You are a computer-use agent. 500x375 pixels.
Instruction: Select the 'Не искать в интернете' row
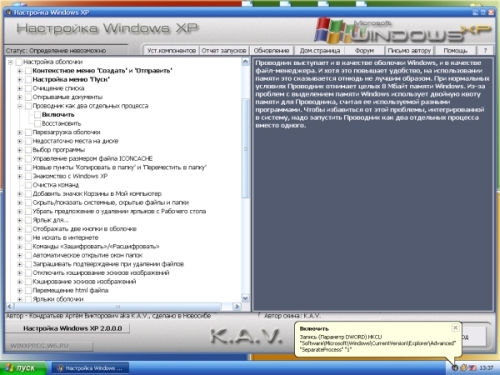tap(66, 238)
